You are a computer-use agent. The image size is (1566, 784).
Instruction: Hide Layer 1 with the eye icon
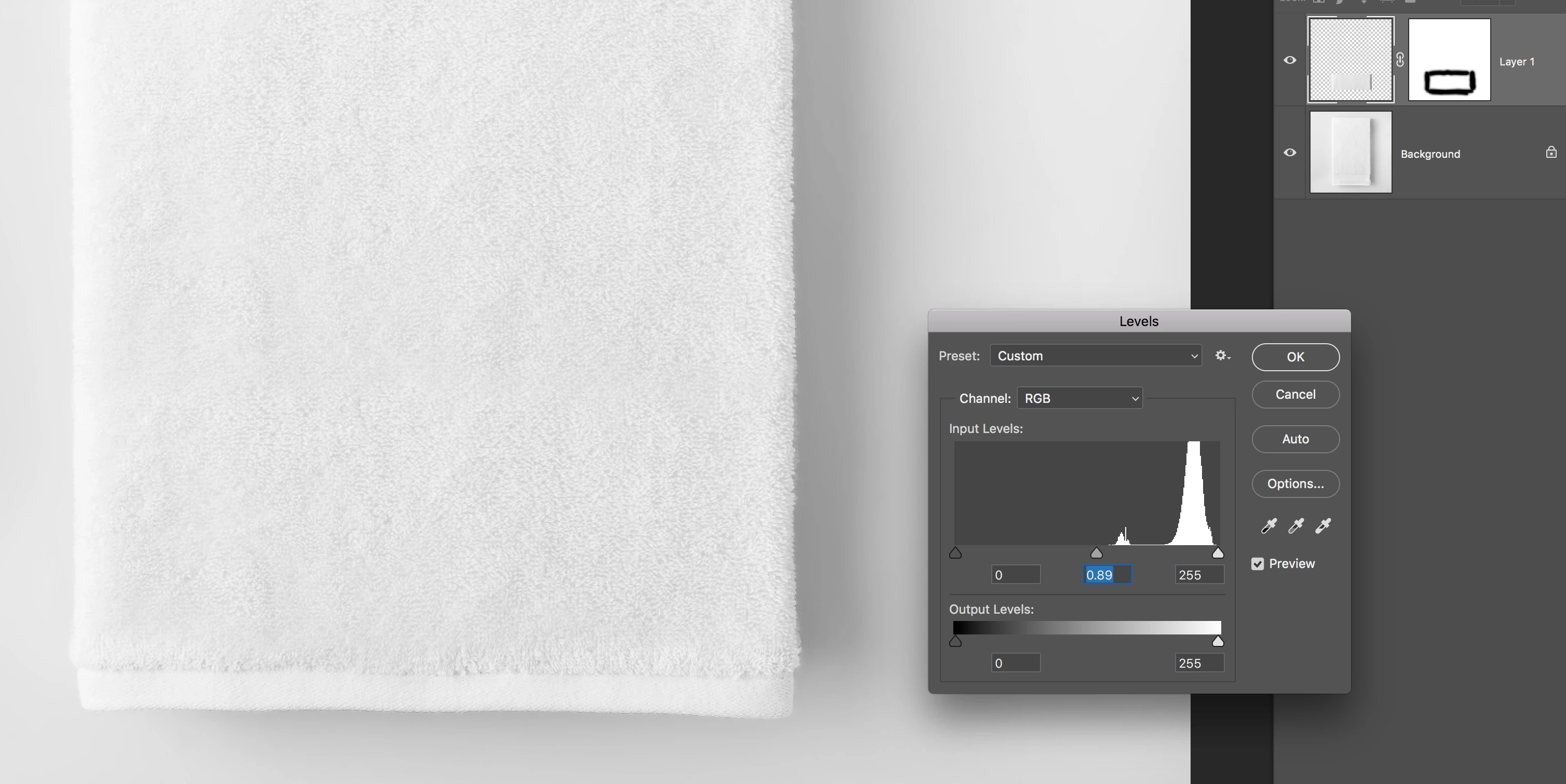click(1289, 60)
